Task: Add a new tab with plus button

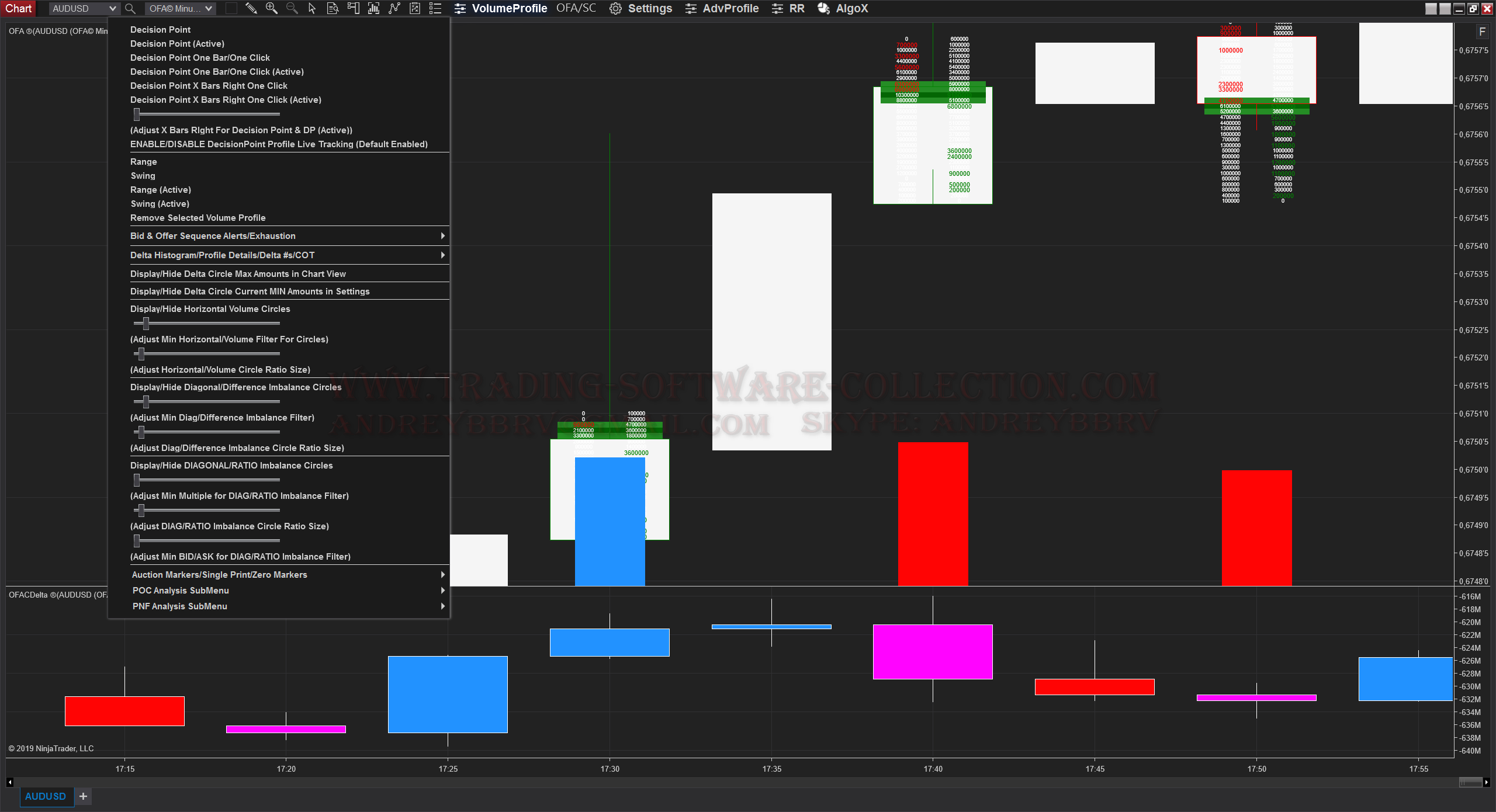Action: [x=83, y=796]
